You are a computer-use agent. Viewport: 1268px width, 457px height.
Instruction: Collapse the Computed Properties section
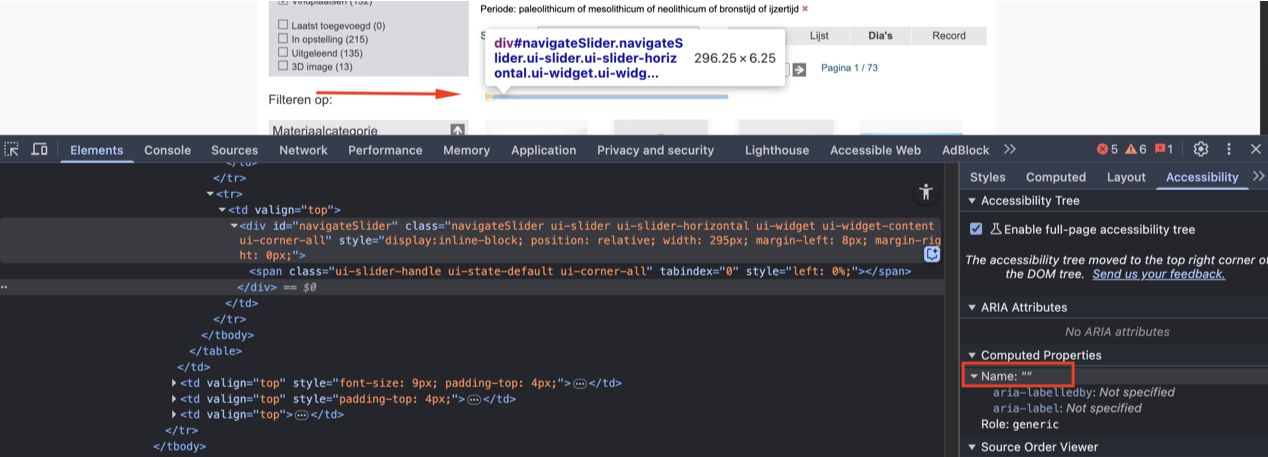point(972,356)
